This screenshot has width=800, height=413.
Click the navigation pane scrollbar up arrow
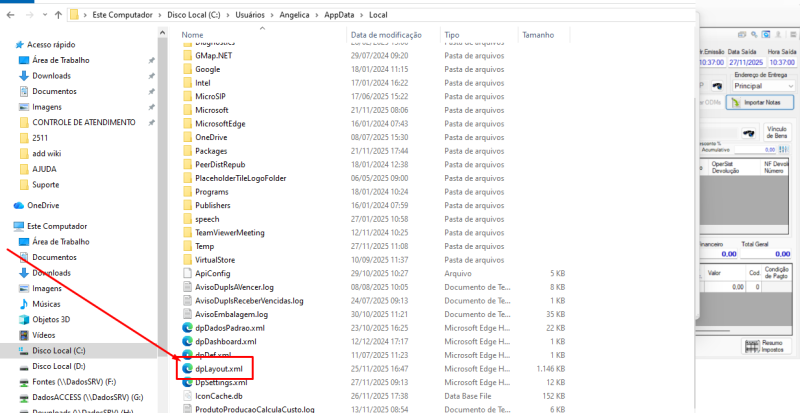162,32
